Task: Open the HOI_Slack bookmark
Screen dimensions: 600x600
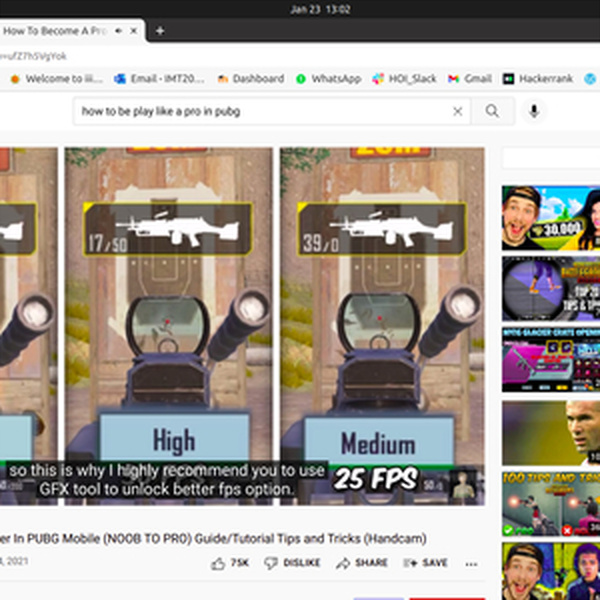Action: pos(405,79)
